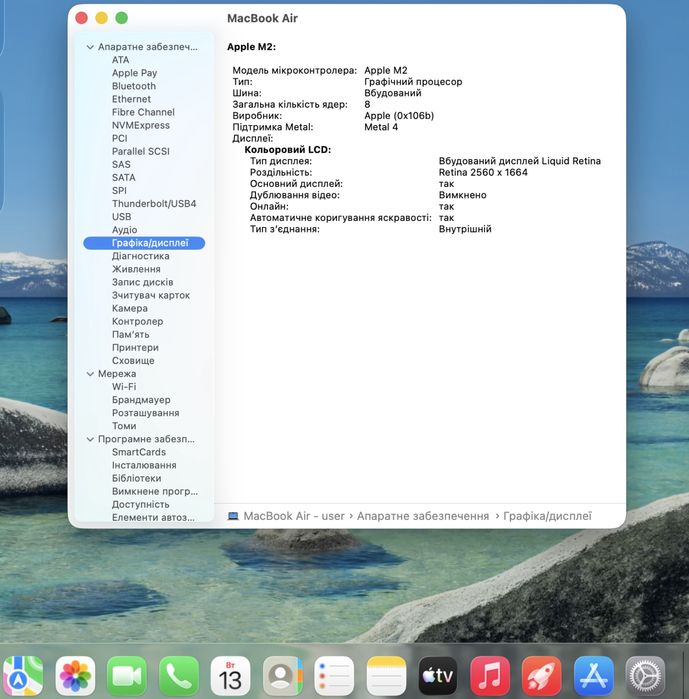Select Сховище in the sidebar
Viewport: 689px width, 699px height.
[x=133, y=361]
